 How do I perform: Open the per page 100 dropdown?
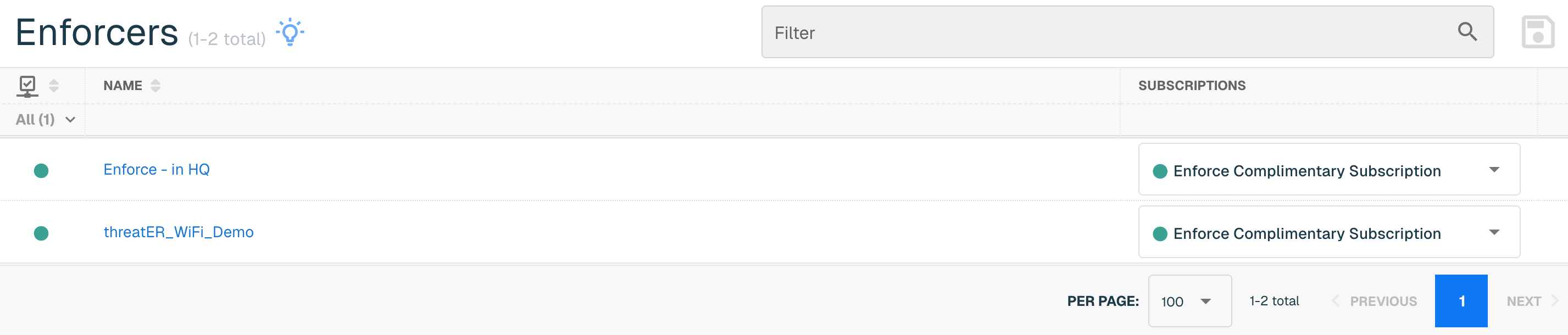[x=1189, y=301]
